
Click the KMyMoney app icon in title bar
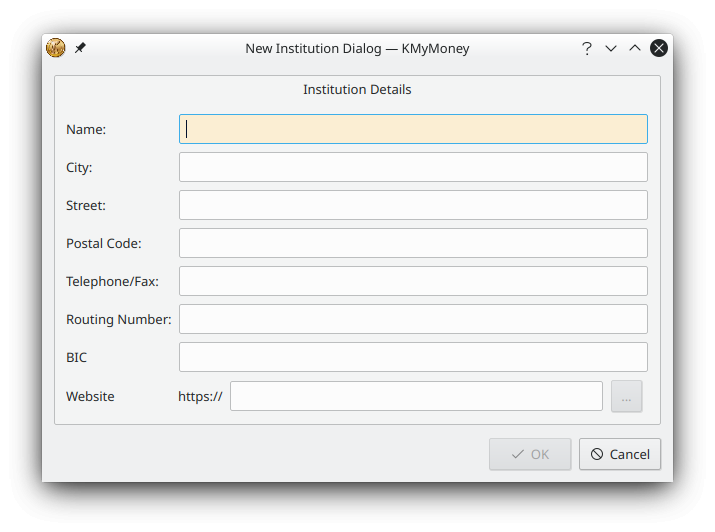pyautogui.click(x=56, y=48)
